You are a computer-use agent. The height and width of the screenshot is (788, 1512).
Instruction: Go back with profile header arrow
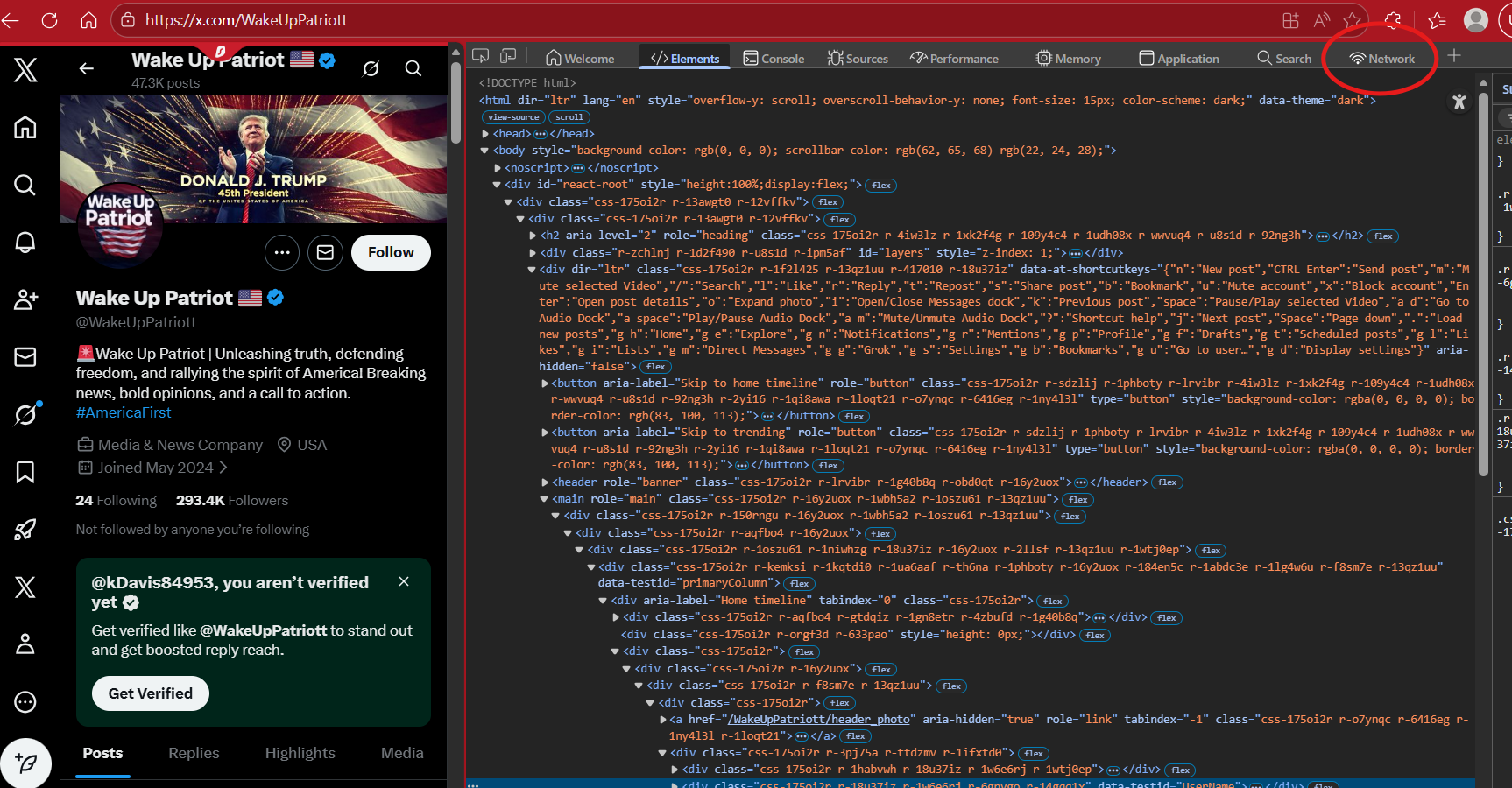click(x=86, y=68)
